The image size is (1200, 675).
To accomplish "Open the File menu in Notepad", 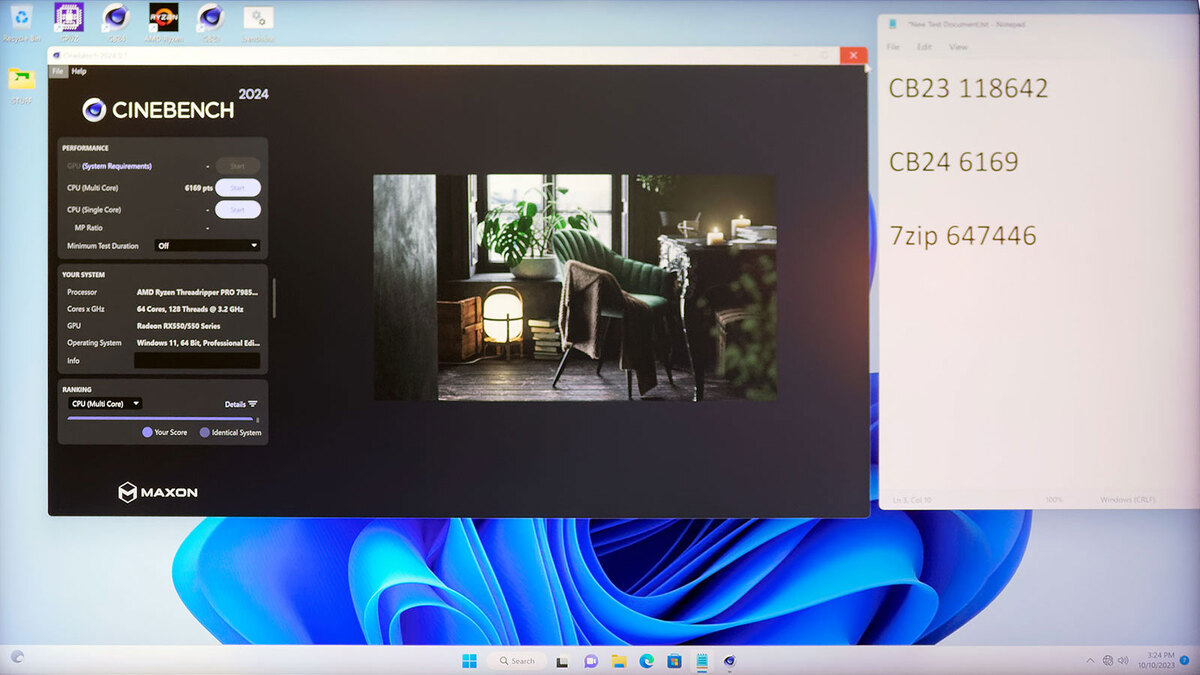I will pos(893,47).
